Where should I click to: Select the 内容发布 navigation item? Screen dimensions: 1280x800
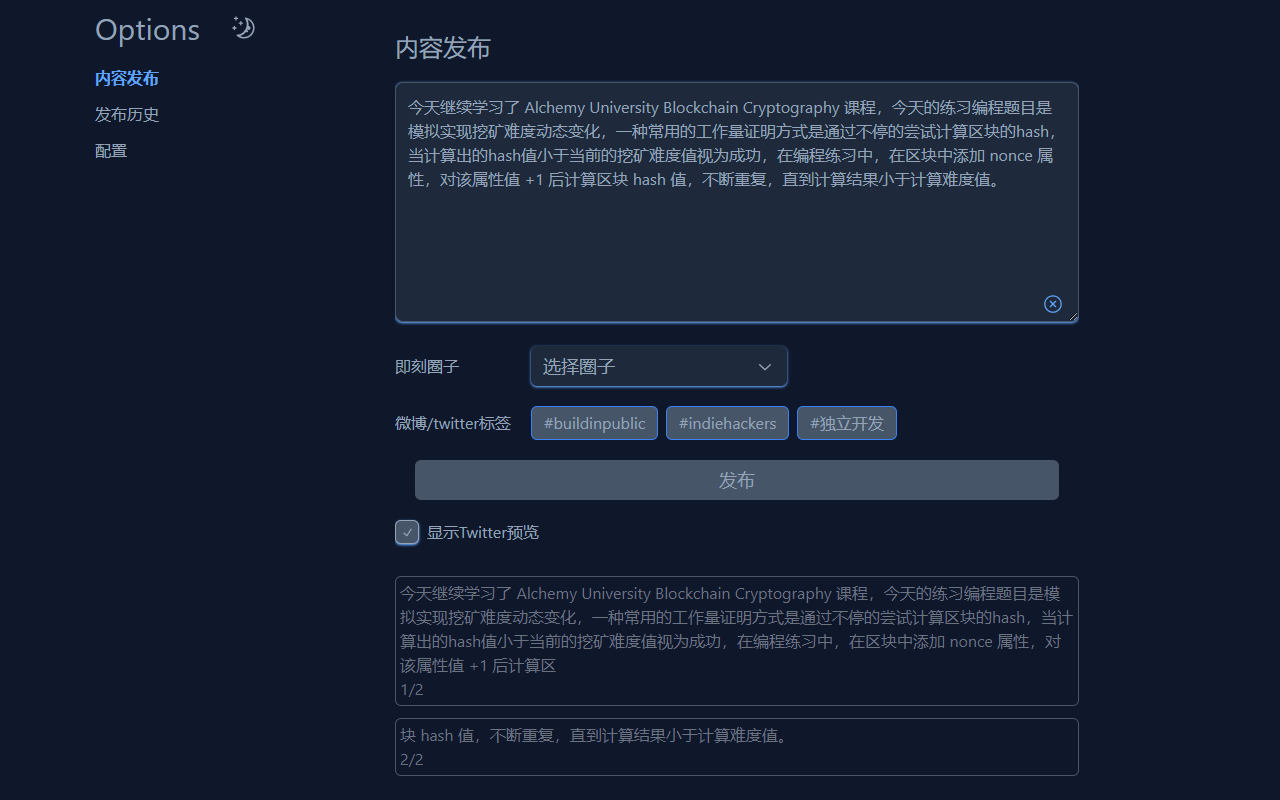126,78
